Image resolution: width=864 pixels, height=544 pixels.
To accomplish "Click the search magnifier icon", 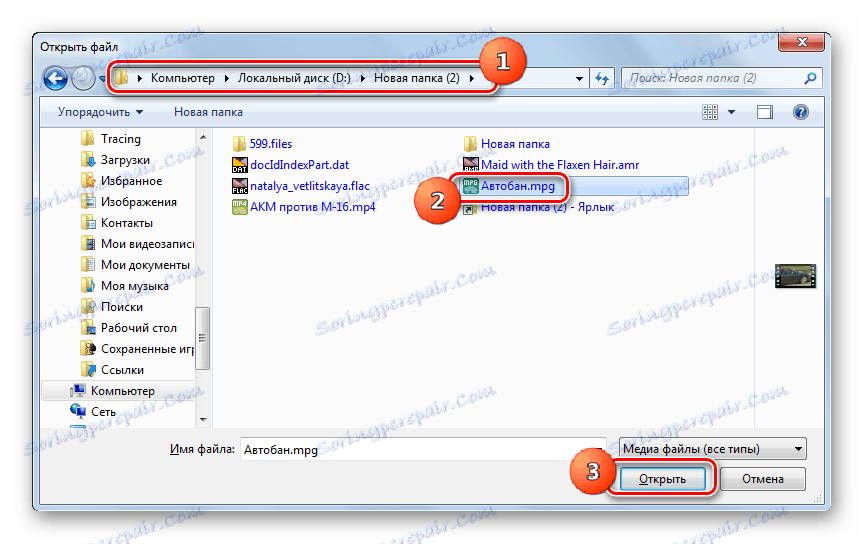I will click(x=810, y=78).
